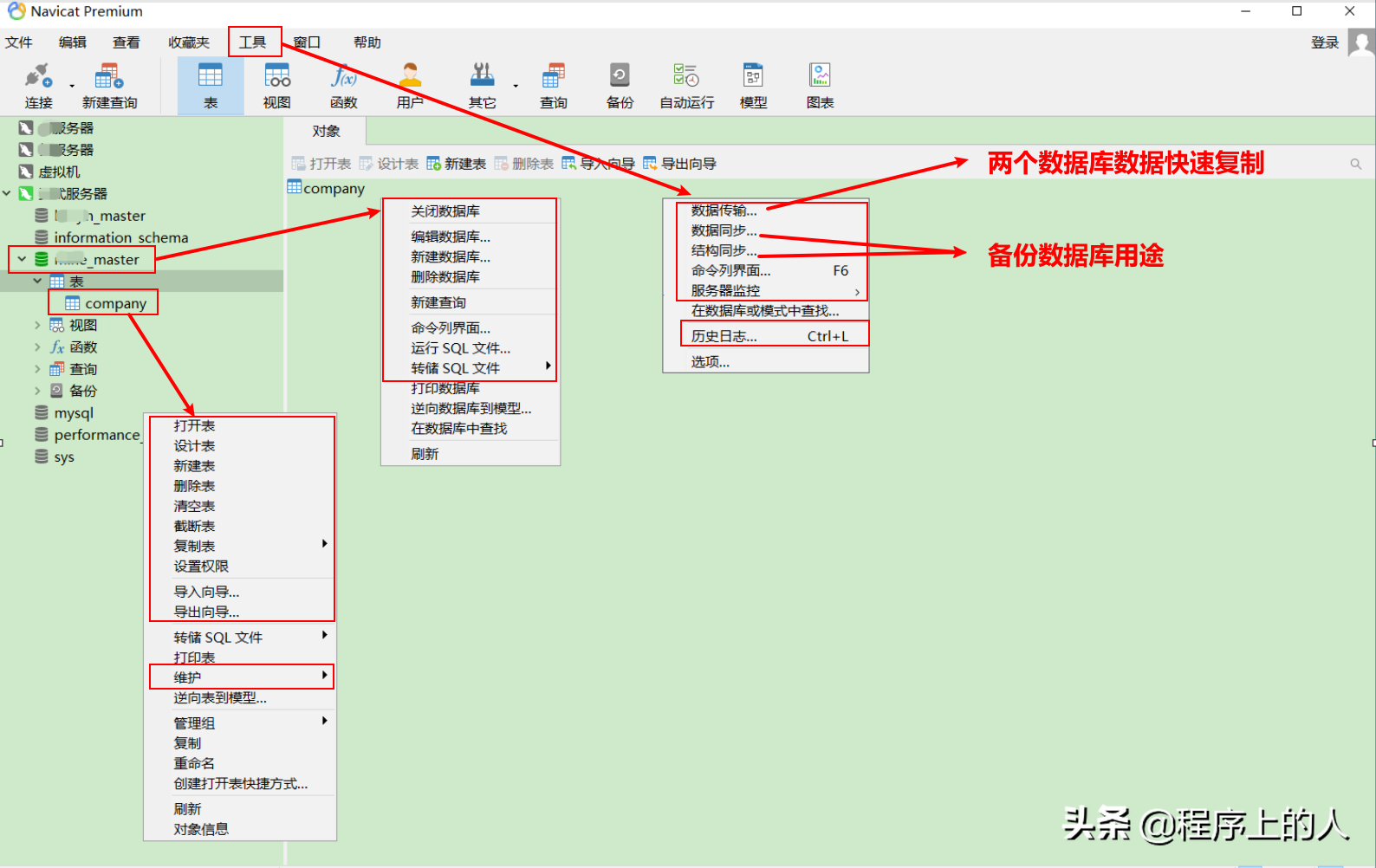Open the 查看 menu
This screenshot has width=1376, height=868.
click(x=127, y=42)
